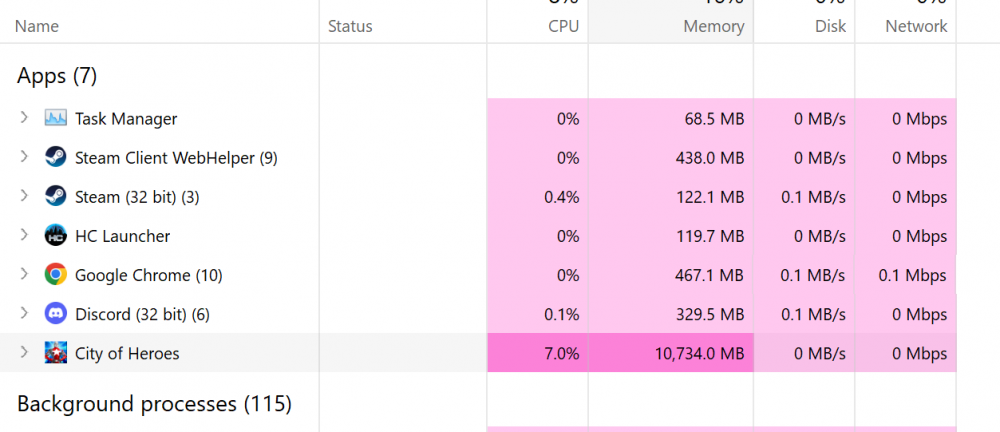This screenshot has width=1000, height=432.
Task: Sort processes by the Name column
Action: pyautogui.click(x=37, y=27)
